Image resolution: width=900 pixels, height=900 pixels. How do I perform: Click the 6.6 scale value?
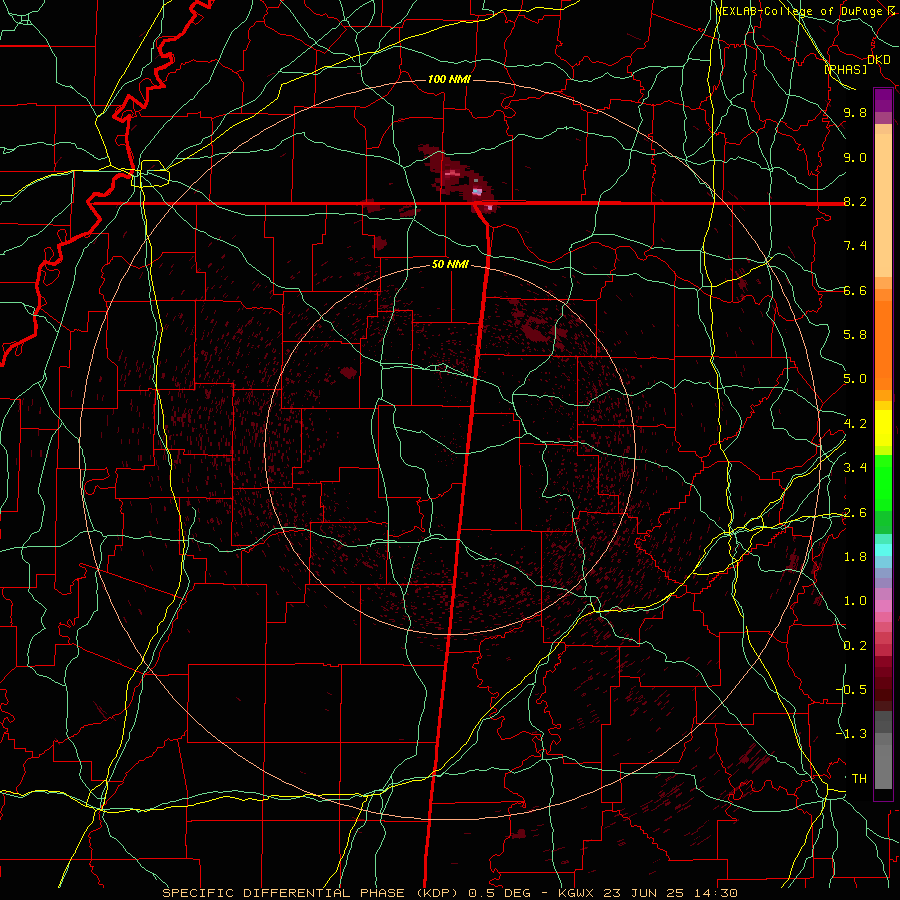855,290
